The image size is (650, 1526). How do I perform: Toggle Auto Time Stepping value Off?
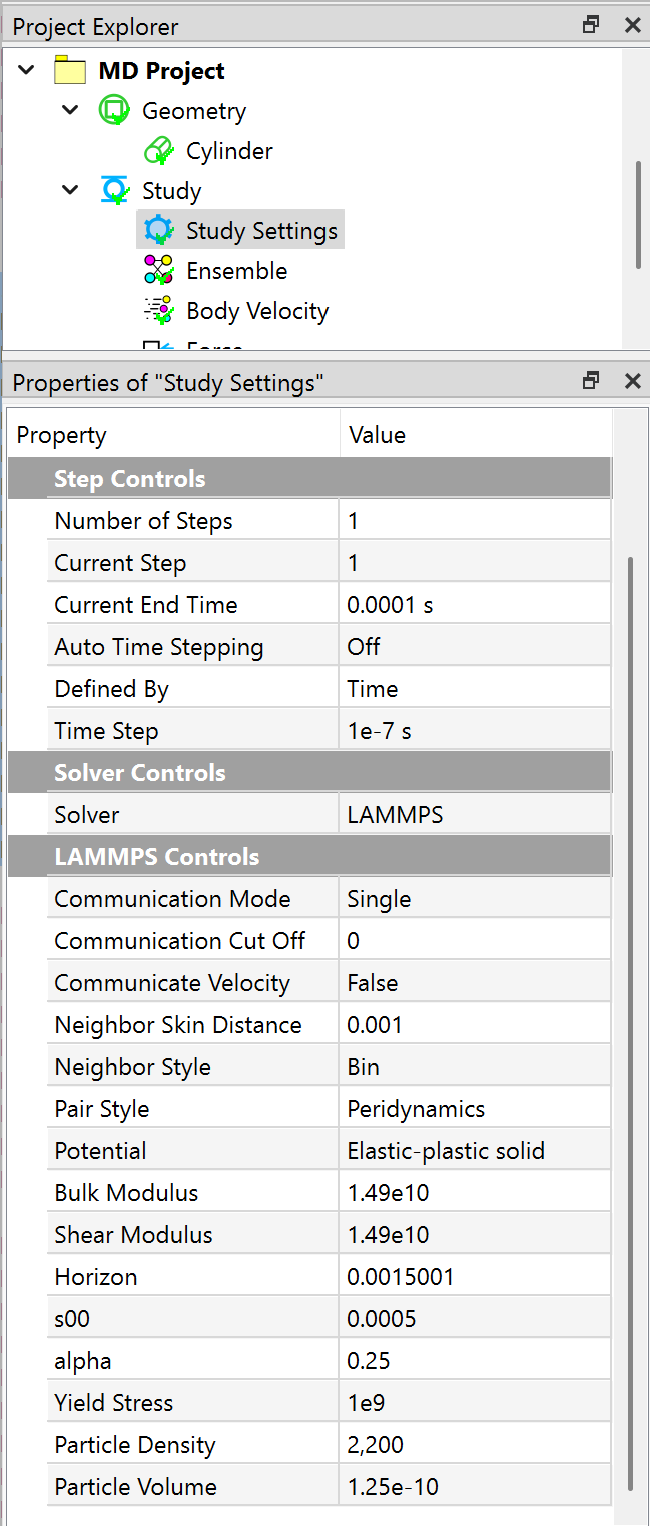(x=475, y=647)
